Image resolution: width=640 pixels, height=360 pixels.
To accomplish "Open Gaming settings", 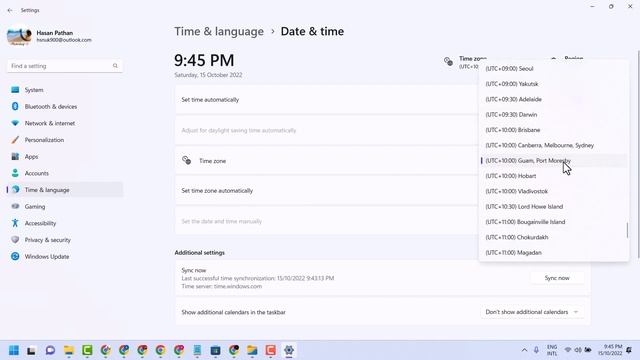I will (65, 207).
